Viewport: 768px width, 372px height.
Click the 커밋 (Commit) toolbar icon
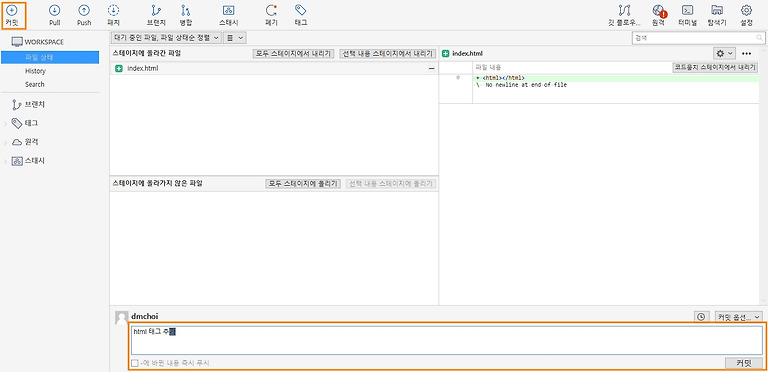12,15
